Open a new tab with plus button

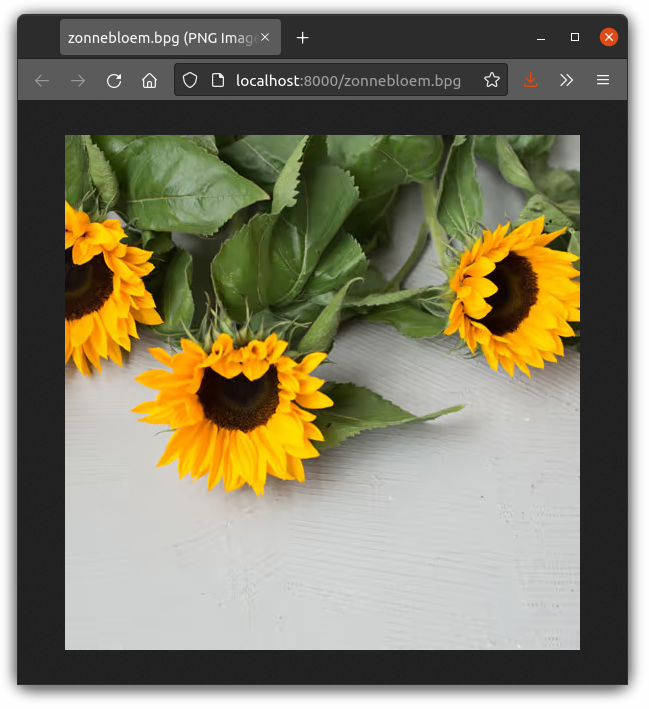tap(303, 38)
